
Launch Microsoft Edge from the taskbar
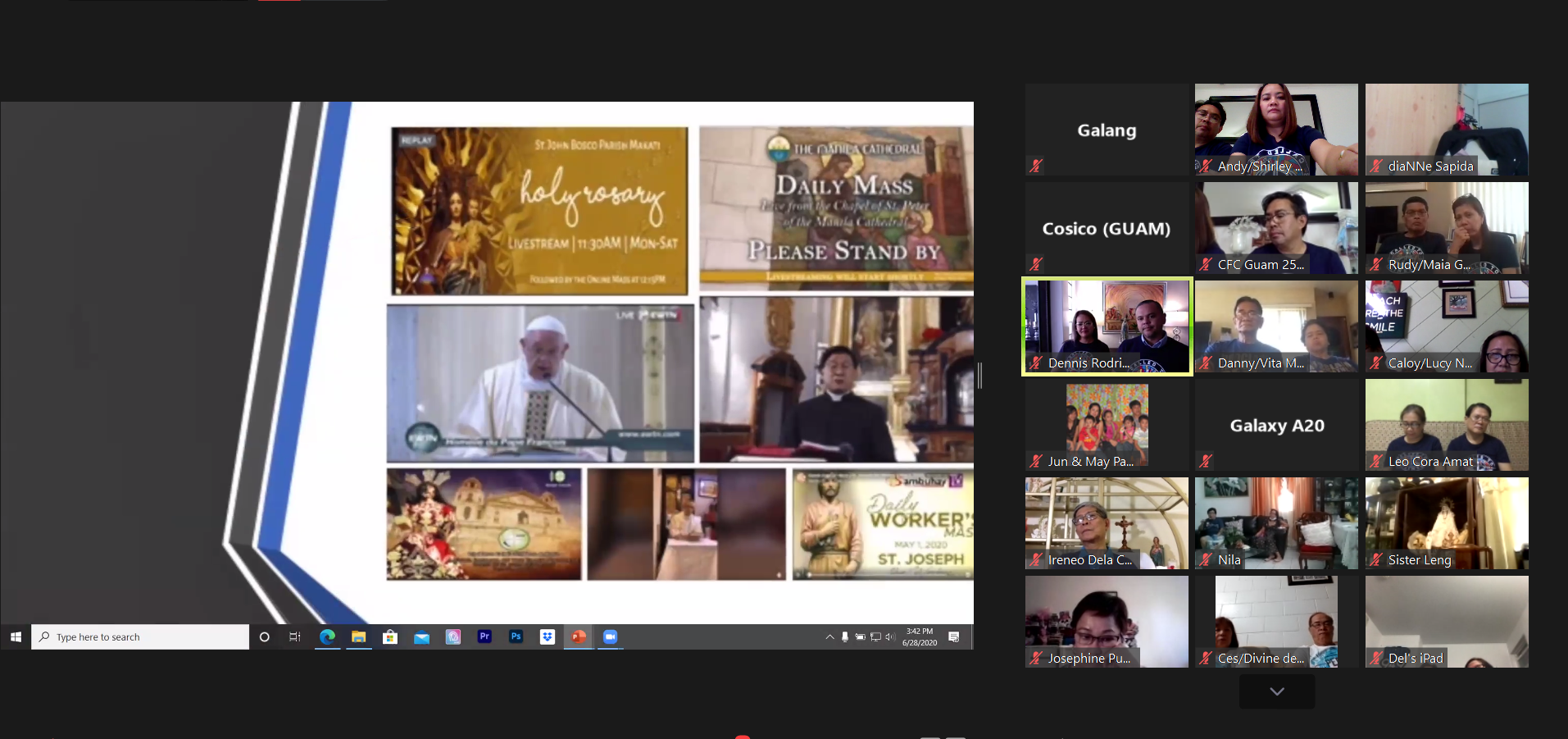tap(327, 636)
